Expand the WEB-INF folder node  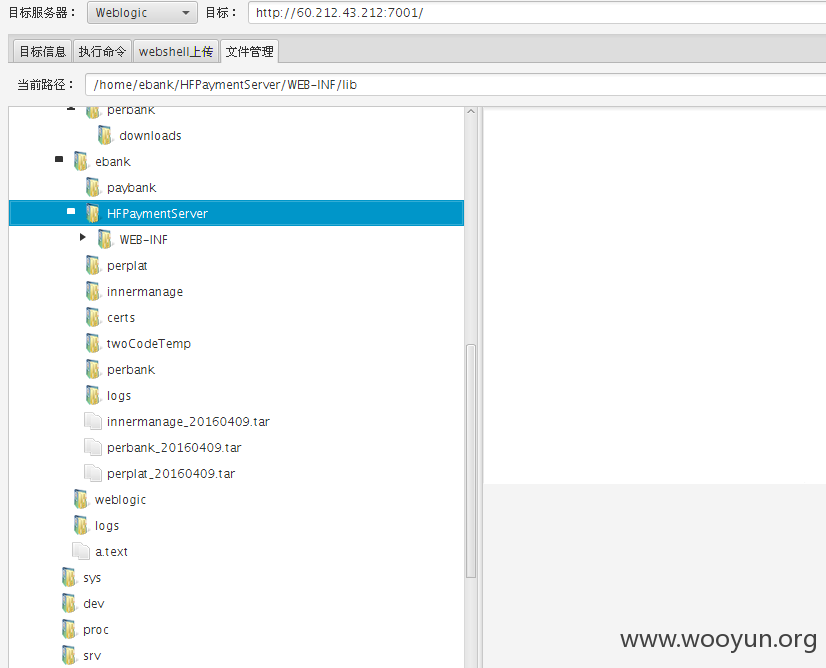click(83, 237)
